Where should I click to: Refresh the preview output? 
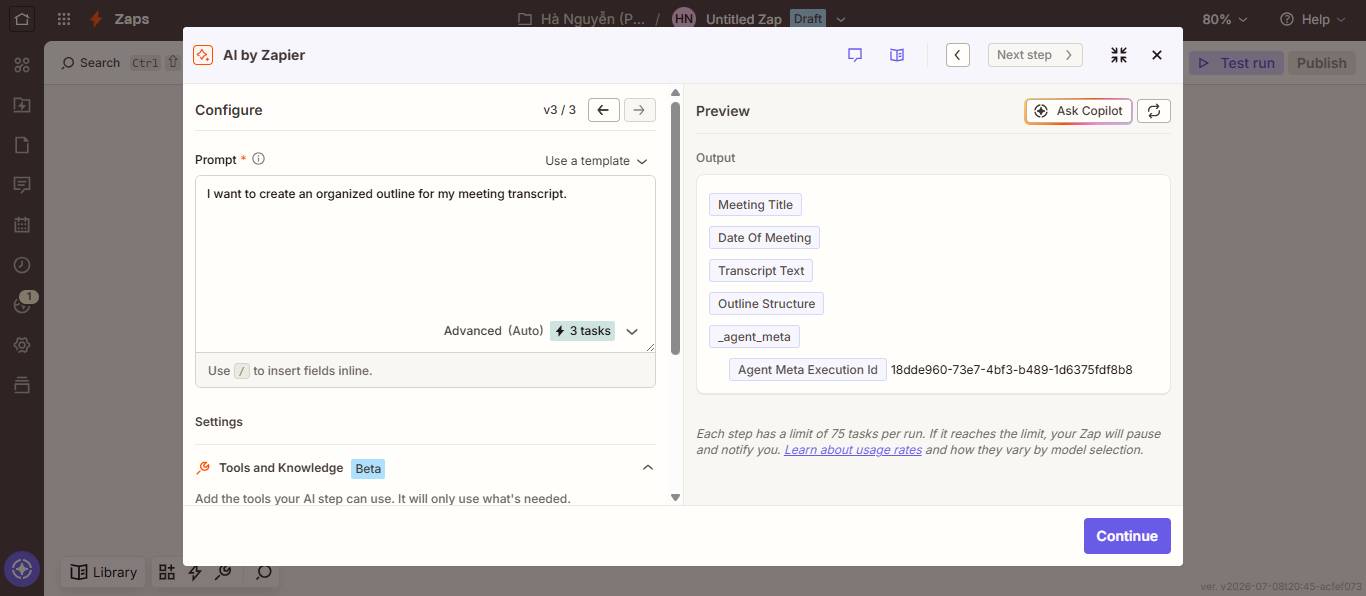click(1154, 111)
